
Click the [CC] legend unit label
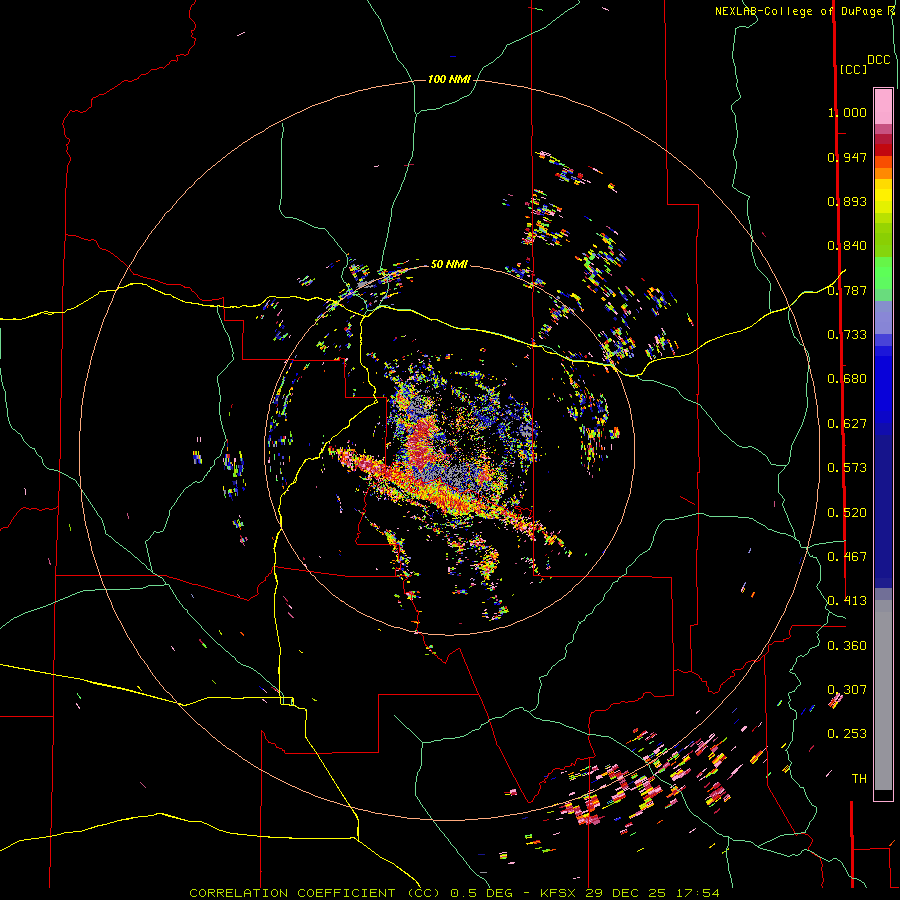click(x=853, y=69)
